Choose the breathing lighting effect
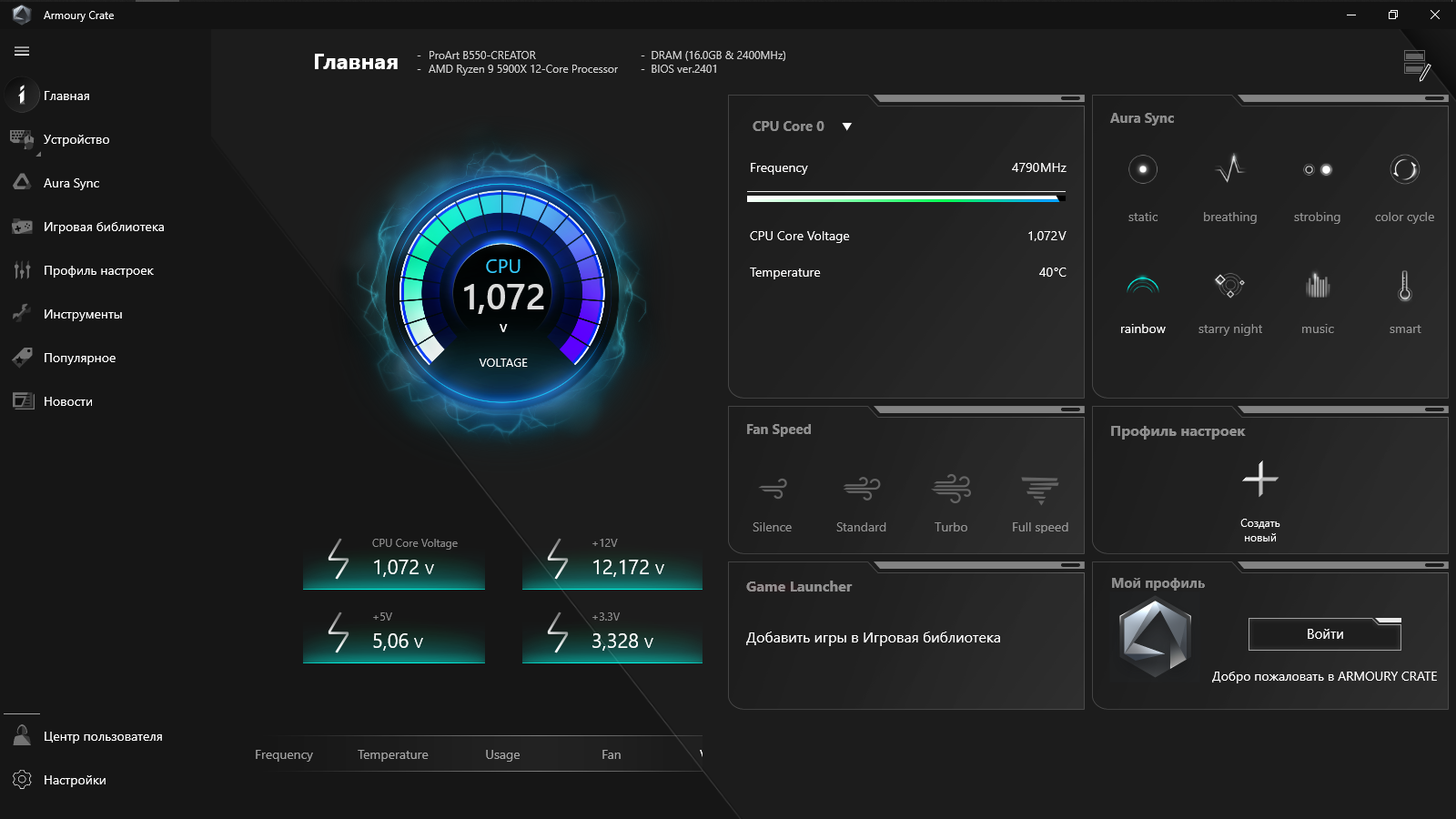This screenshot has width=1456, height=819. [x=1229, y=170]
